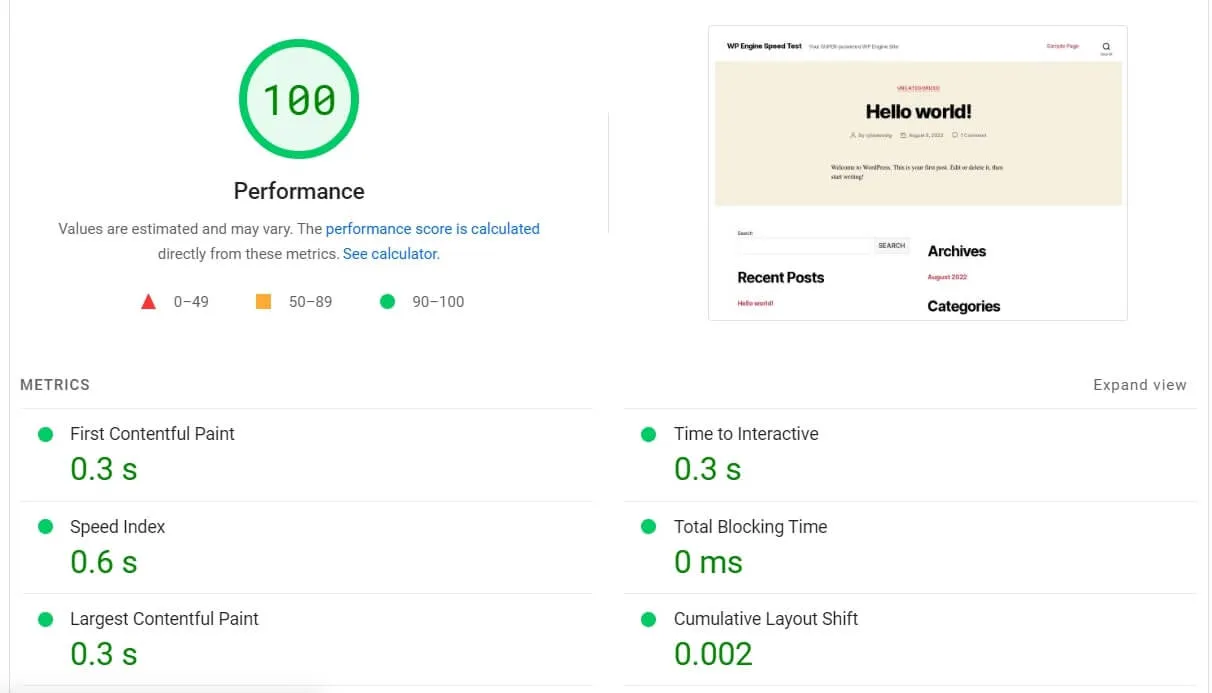Click the 50–89 legend range text
The width and height of the screenshot is (1212, 693).
click(x=310, y=301)
